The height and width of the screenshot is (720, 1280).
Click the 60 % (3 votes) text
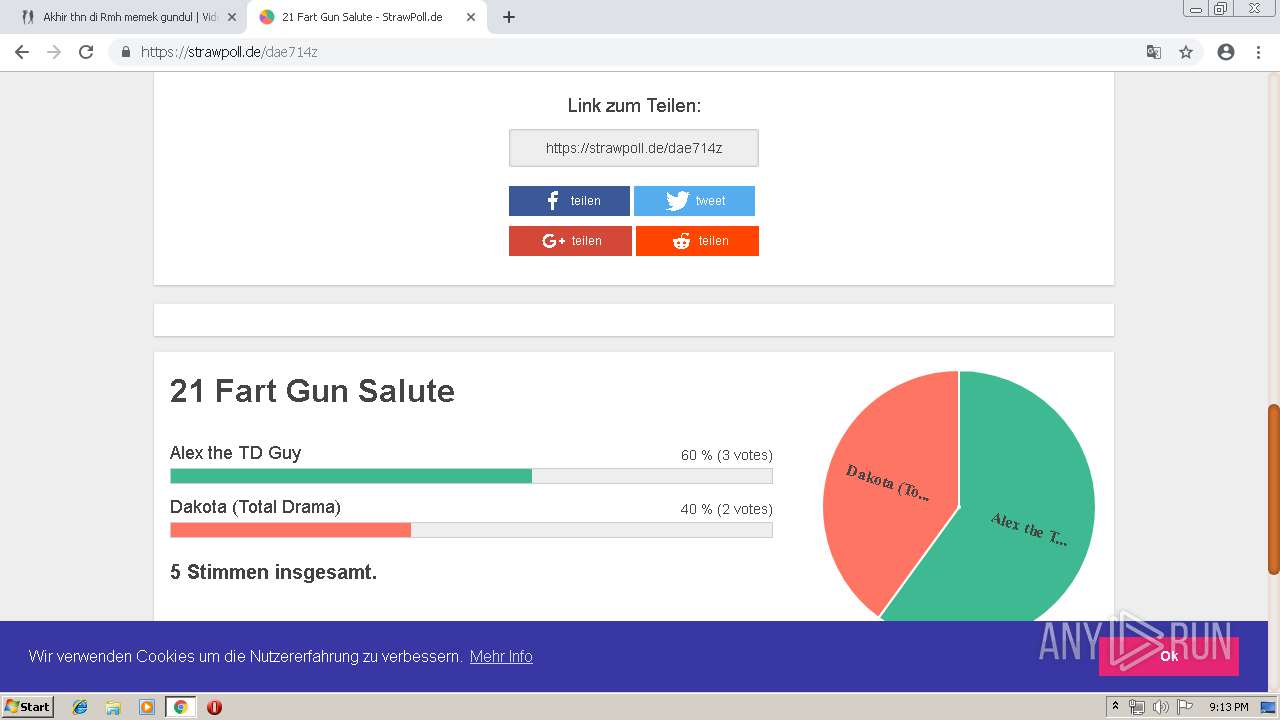coord(727,455)
